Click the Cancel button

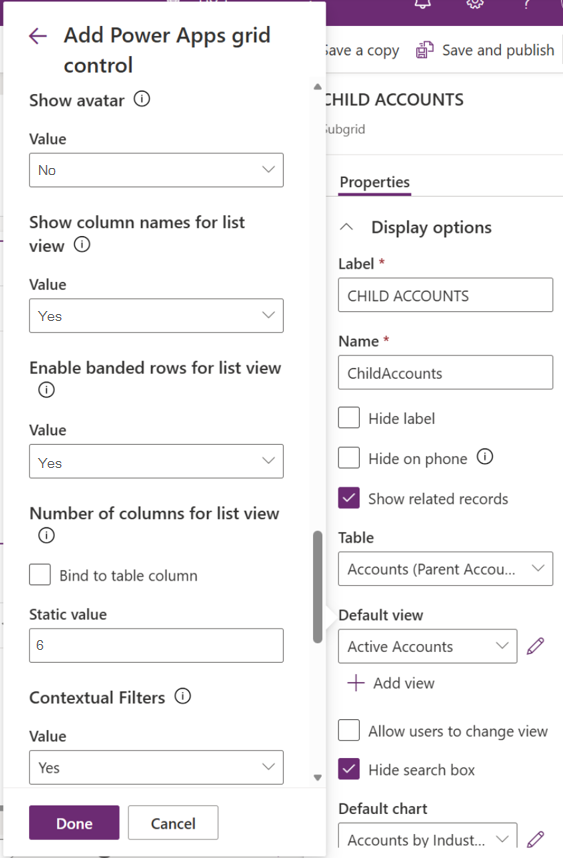coord(173,822)
